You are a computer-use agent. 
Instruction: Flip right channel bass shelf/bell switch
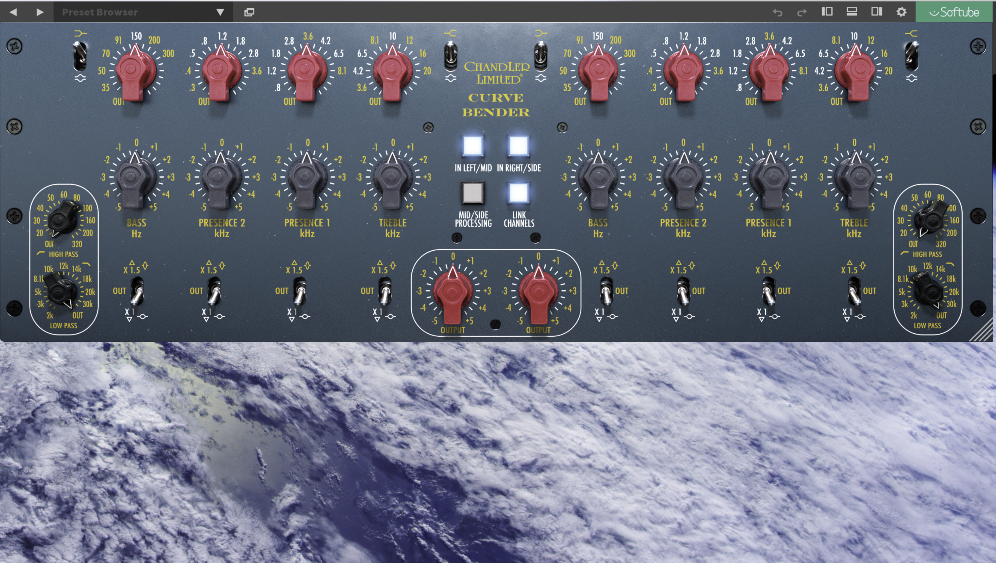click(x=541, y=56)
